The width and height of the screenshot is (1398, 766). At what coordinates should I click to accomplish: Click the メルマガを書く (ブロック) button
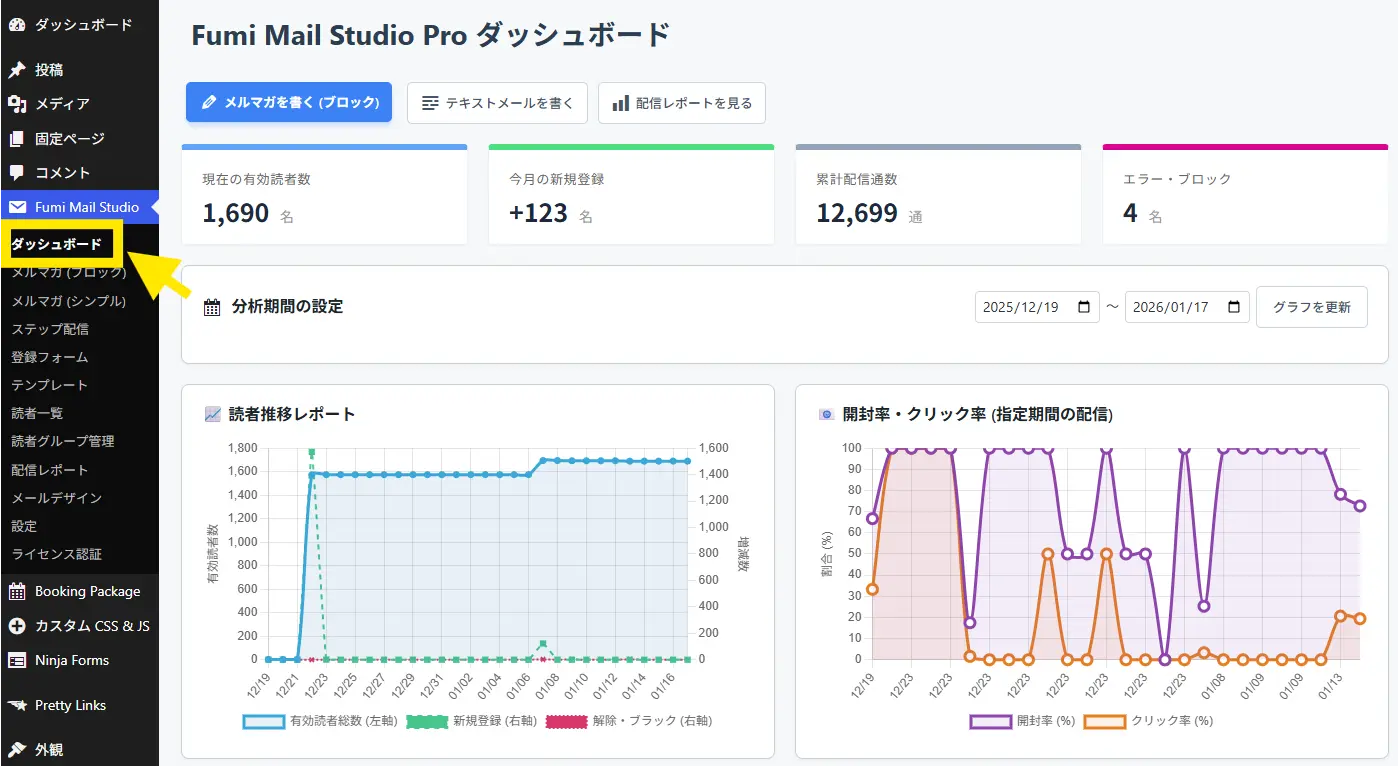click(289, 102)
